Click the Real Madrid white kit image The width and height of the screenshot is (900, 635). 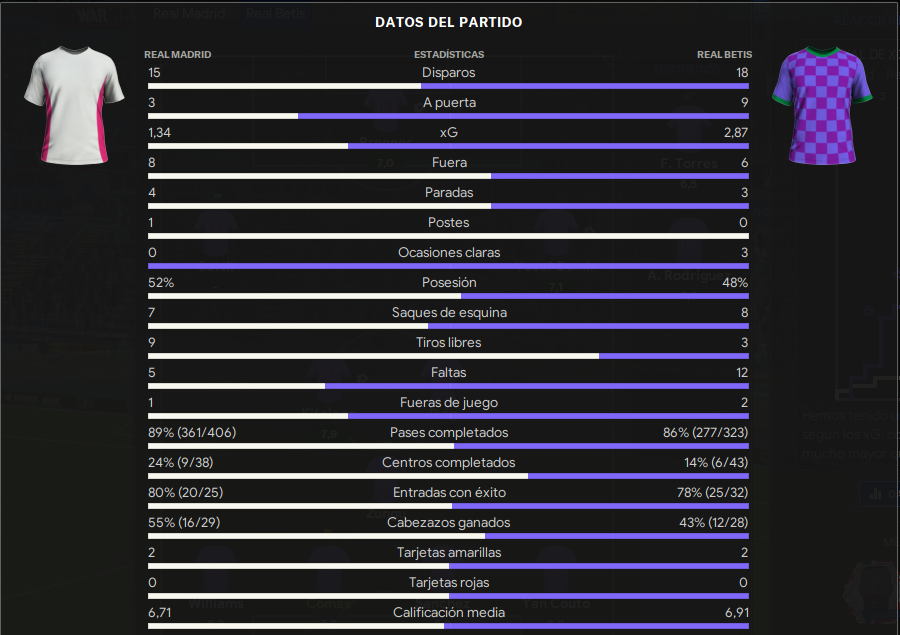[74, 106]
